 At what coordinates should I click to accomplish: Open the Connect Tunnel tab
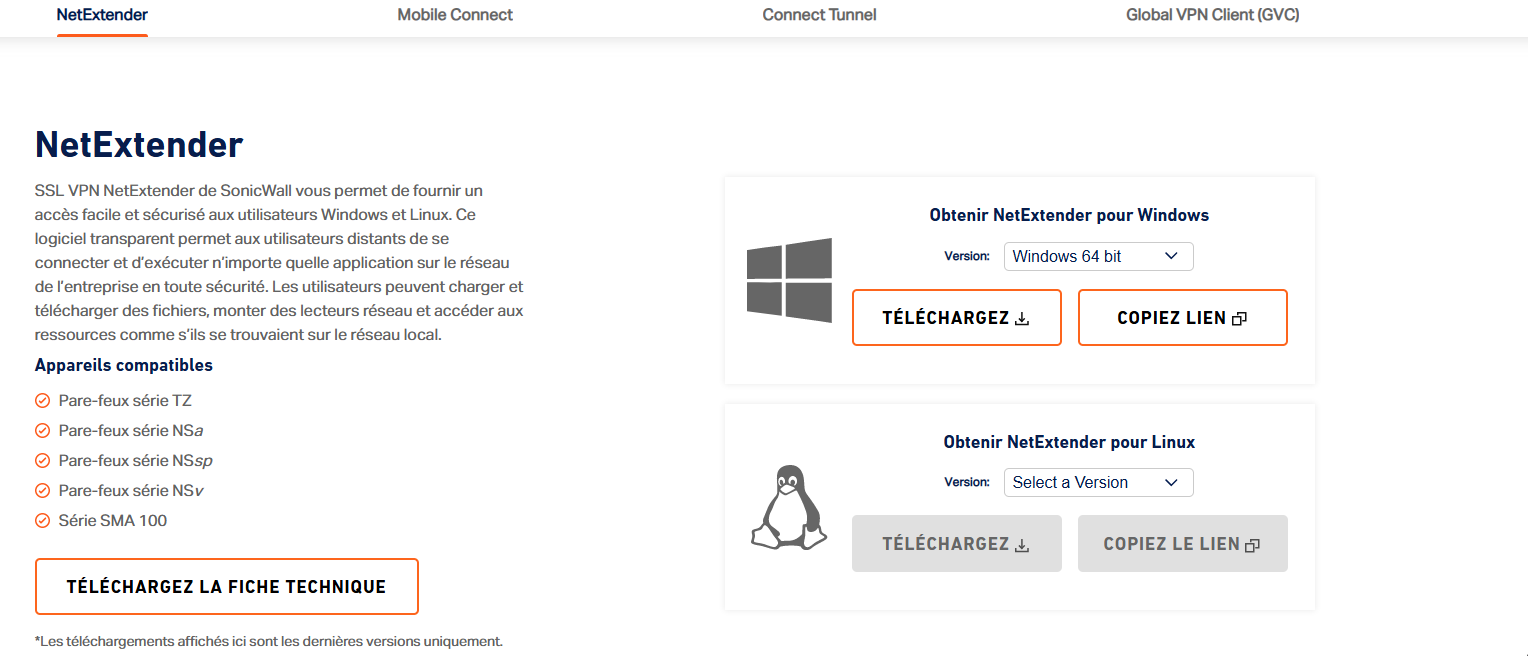819,15
